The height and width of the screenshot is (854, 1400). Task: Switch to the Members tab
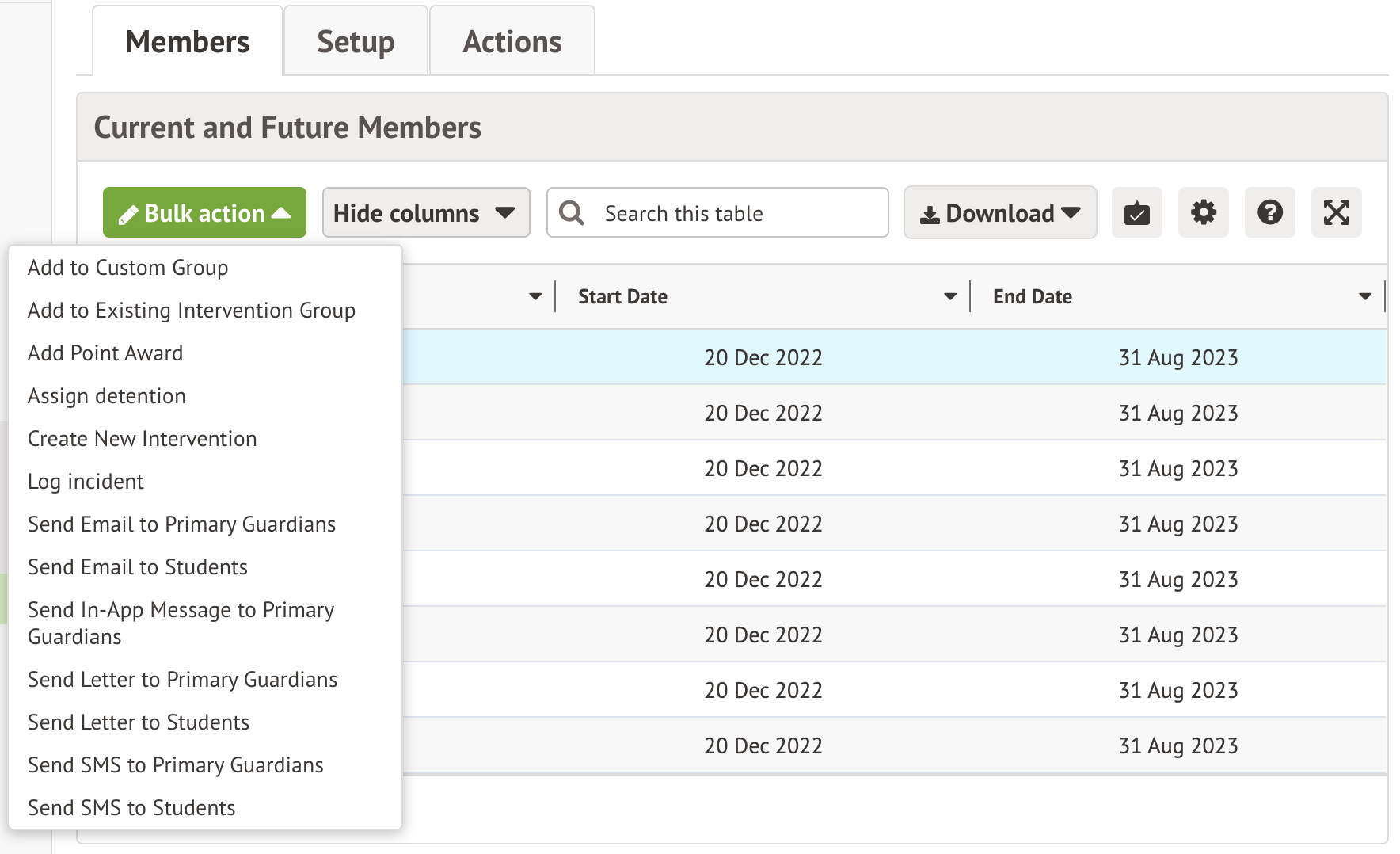point(188,41)
